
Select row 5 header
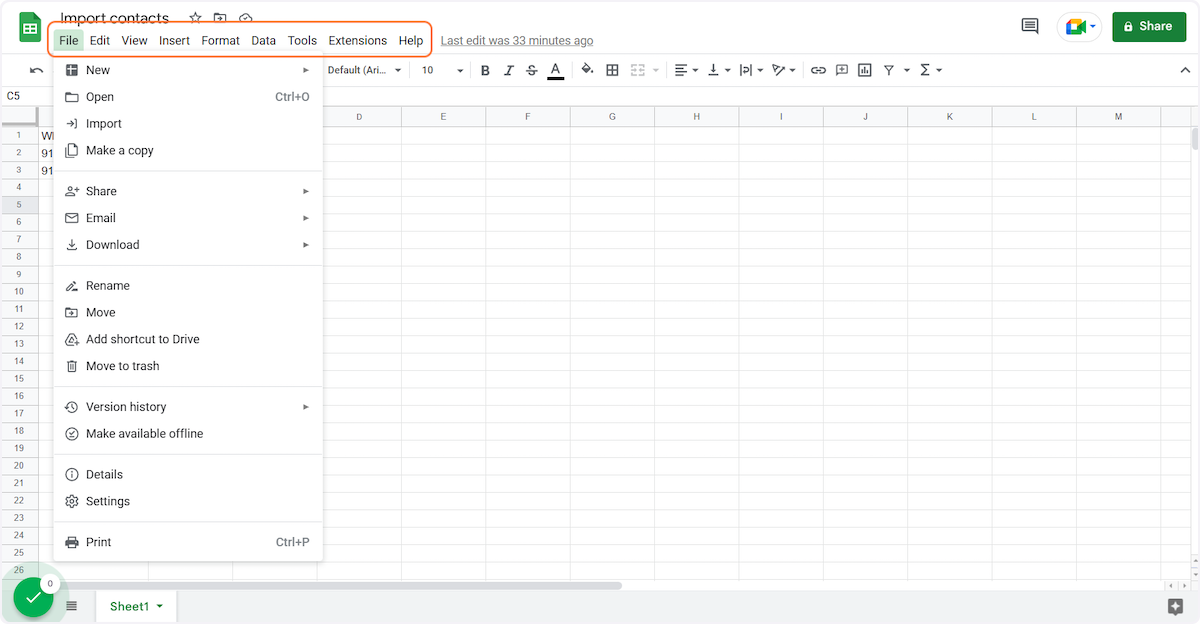click(x=19, y=204)
